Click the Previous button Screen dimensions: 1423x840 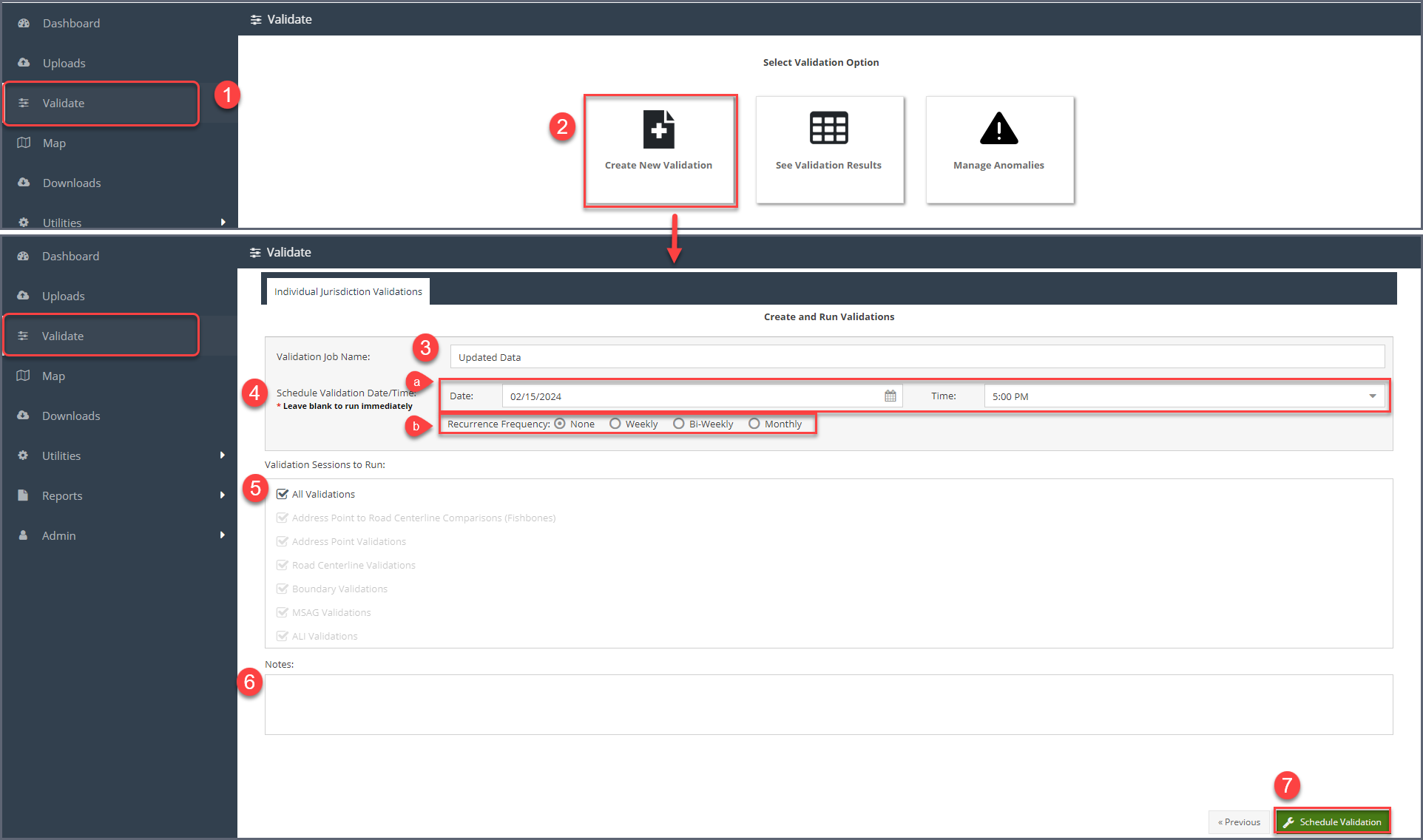point(1239,822)
